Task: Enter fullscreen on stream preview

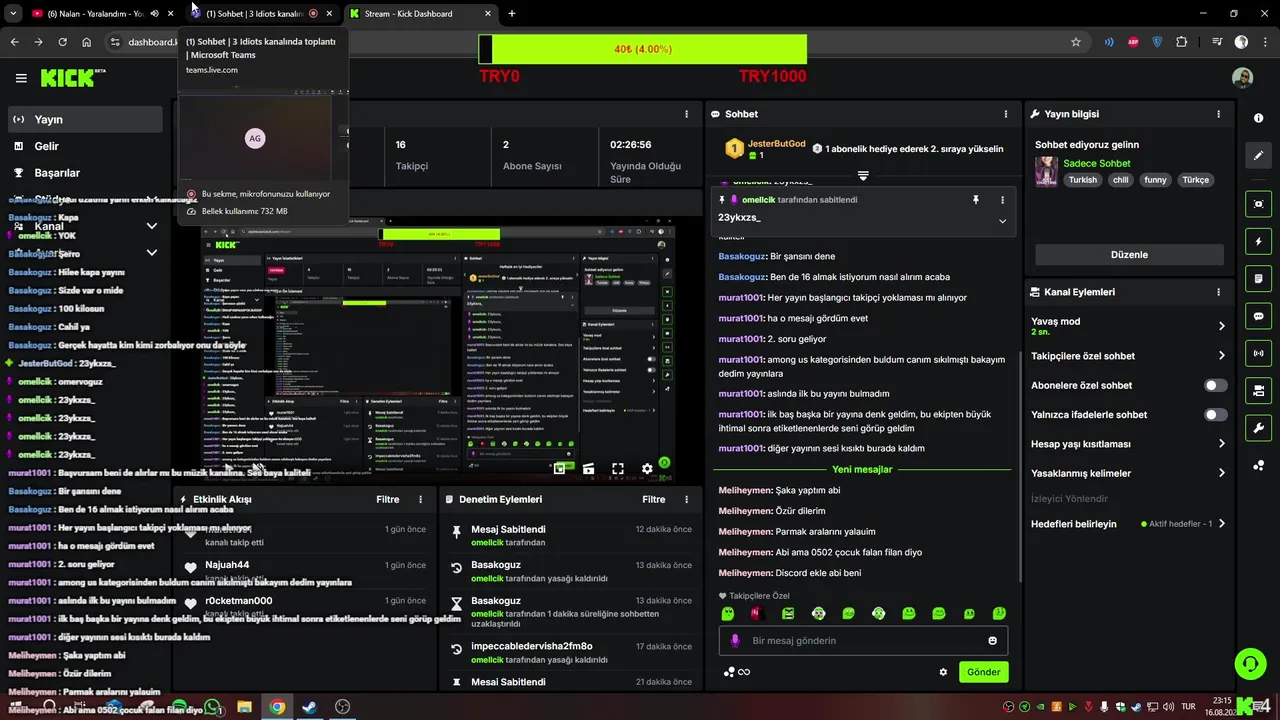Action: point(618,468)
